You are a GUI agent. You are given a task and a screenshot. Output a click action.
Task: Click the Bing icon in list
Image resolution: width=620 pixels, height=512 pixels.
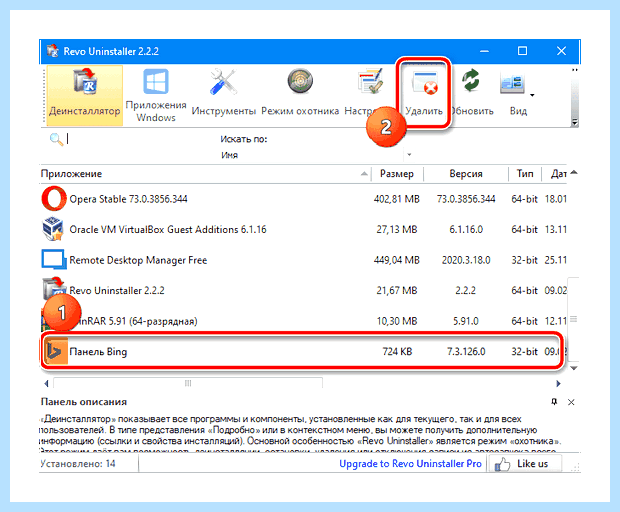[55, 351]
